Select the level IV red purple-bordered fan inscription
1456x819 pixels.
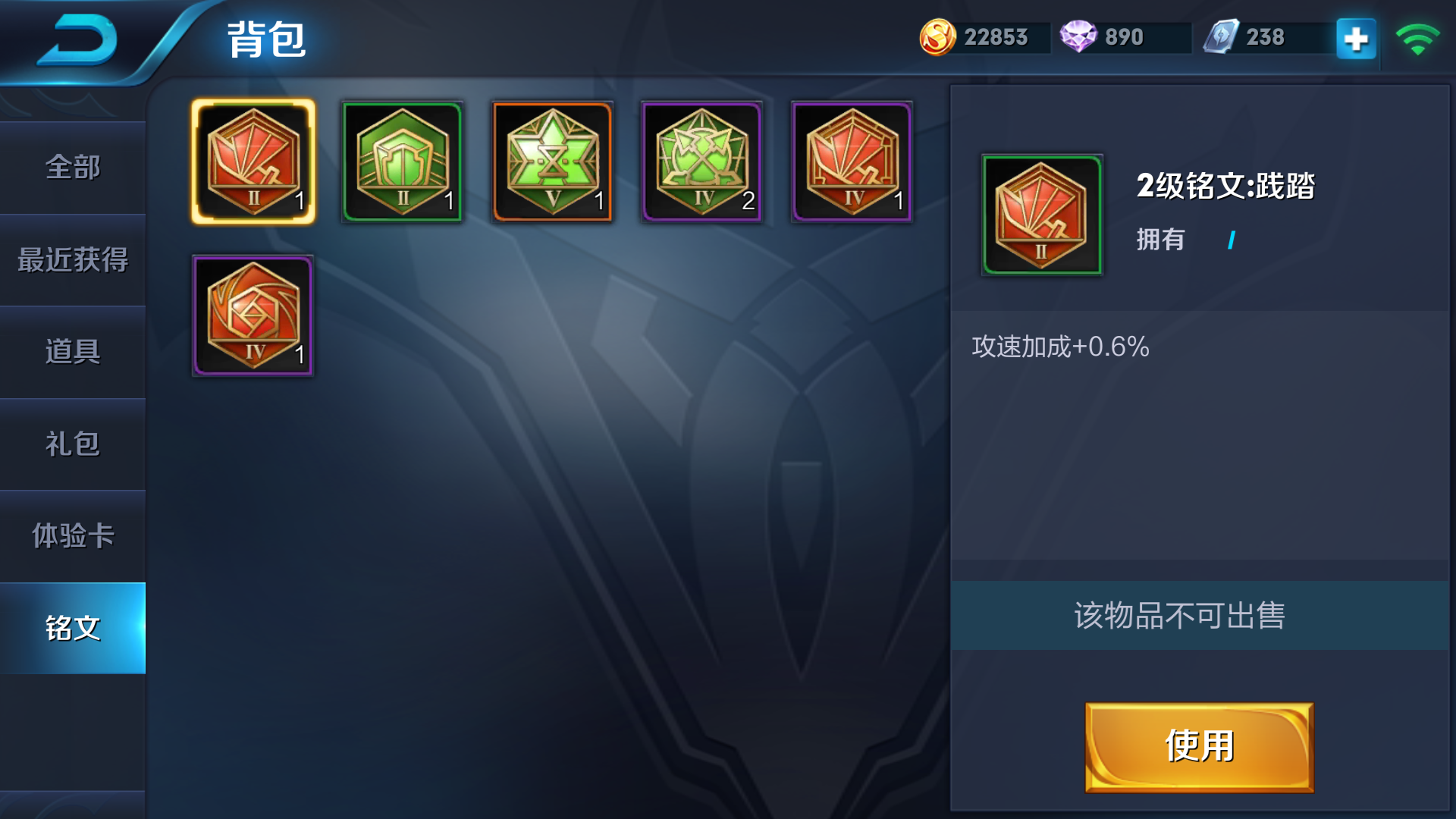tap(852, 162)
